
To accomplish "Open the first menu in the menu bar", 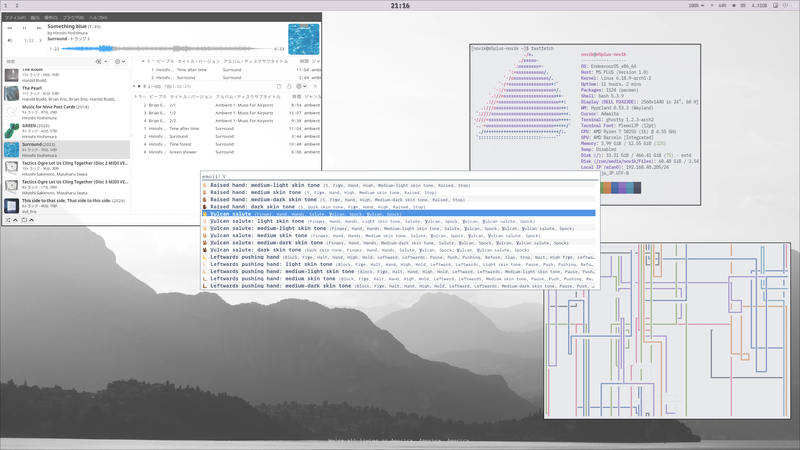I will 13,17.
